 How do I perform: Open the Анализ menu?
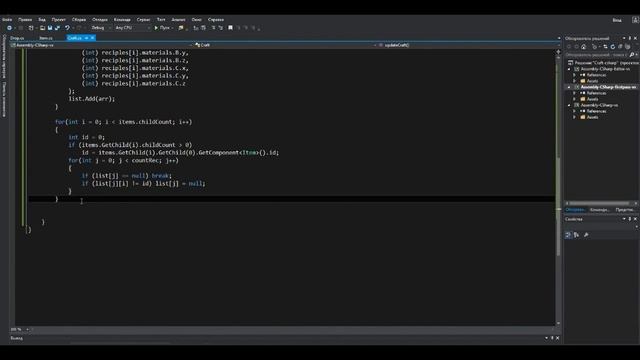click(178, 20)
